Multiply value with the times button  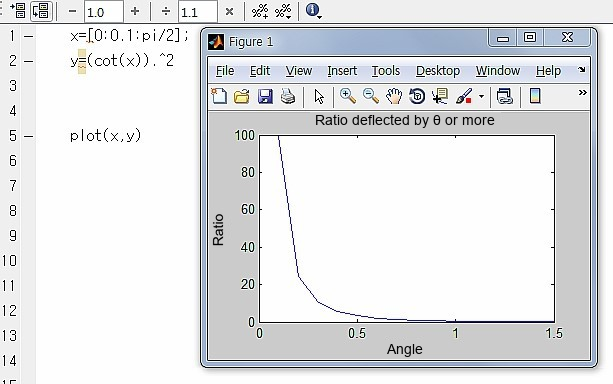click(229, 12)
